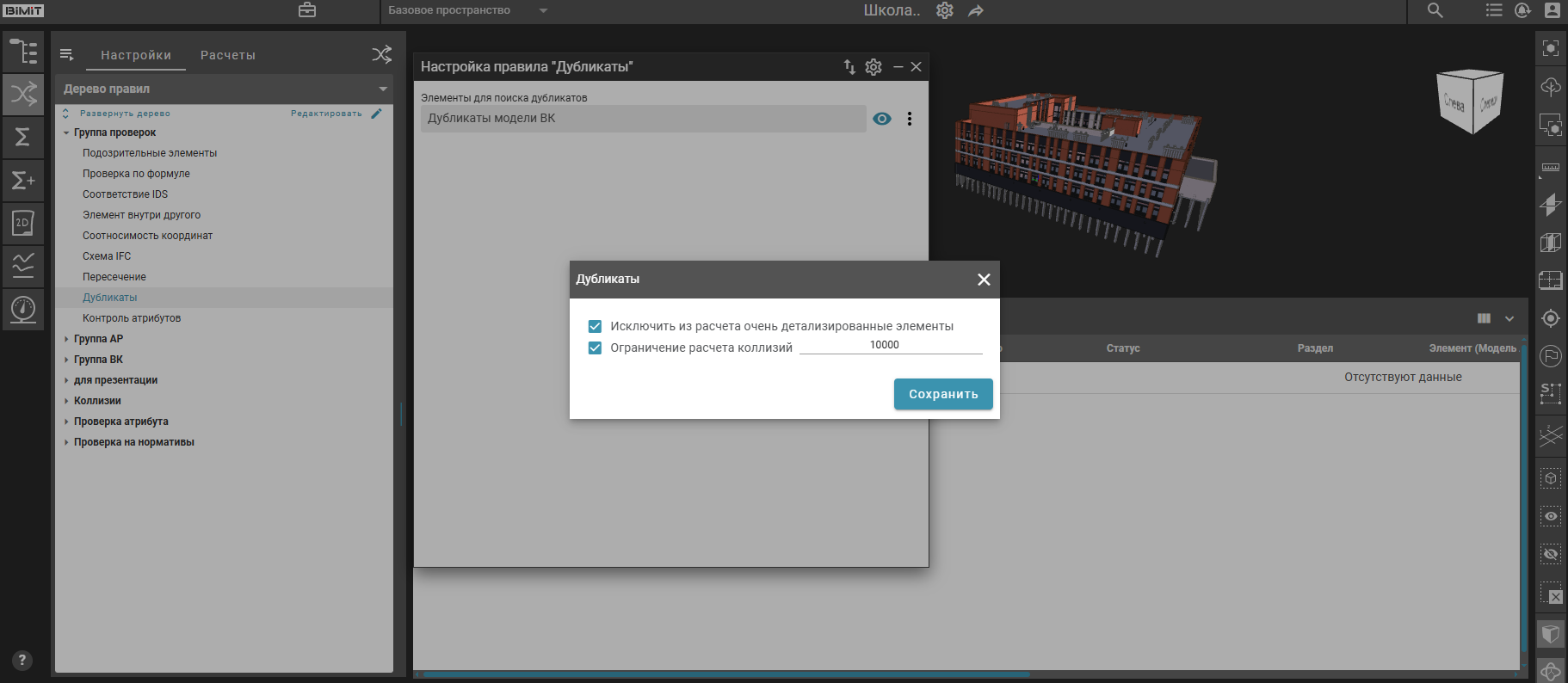Open the 2D drawing icon in sidebar
This screenshot has width=1568, height=683.
click(23, 223)
